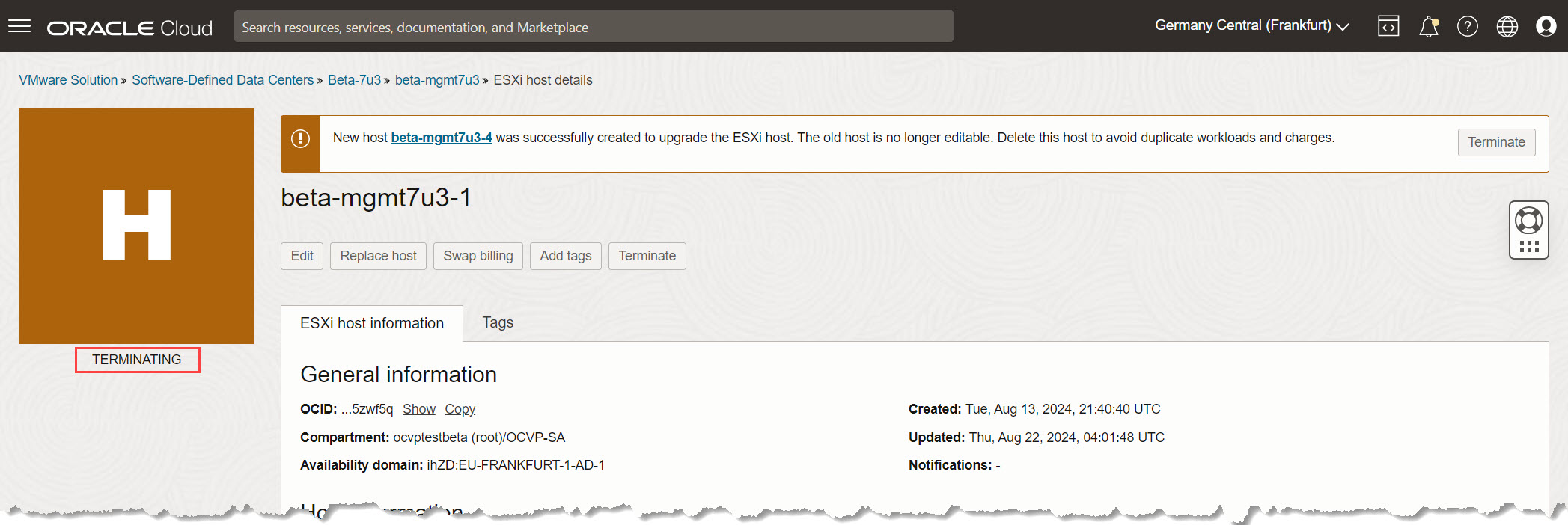Click the TERMINATING status label
Screen dimensions: 1568x525
(137, 360)
